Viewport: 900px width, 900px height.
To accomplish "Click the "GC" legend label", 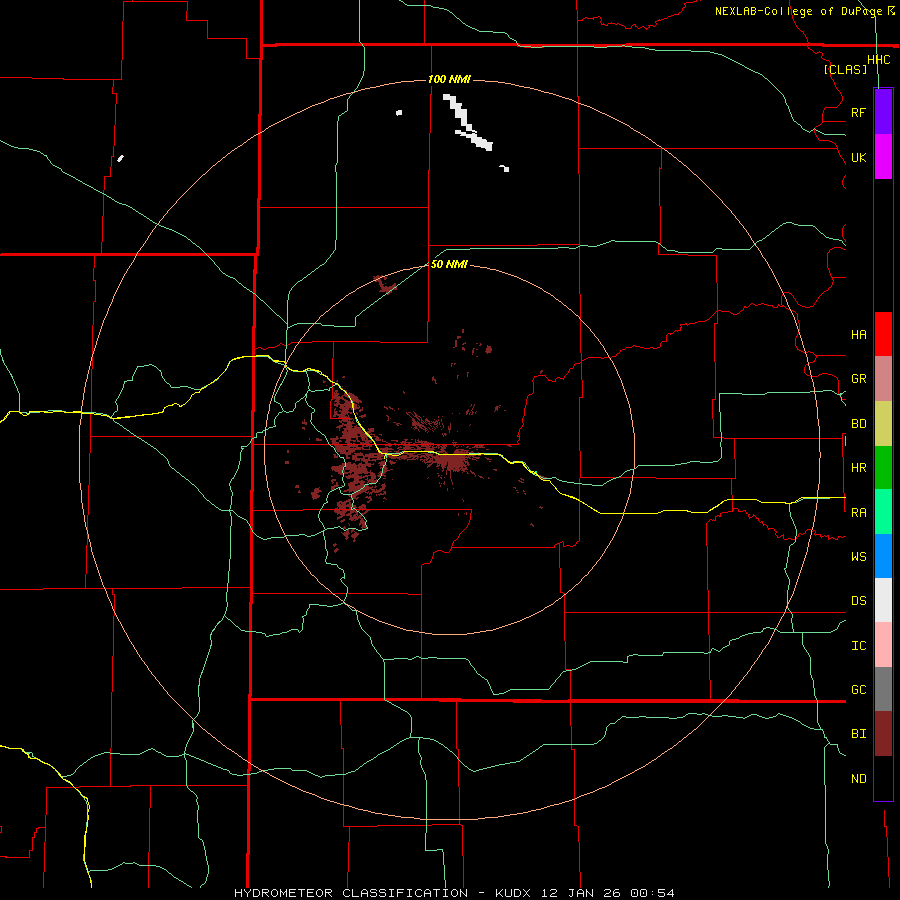I will tap(858, 690).
